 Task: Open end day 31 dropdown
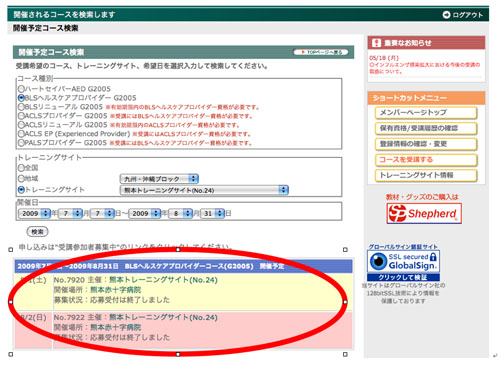(213, 213)
